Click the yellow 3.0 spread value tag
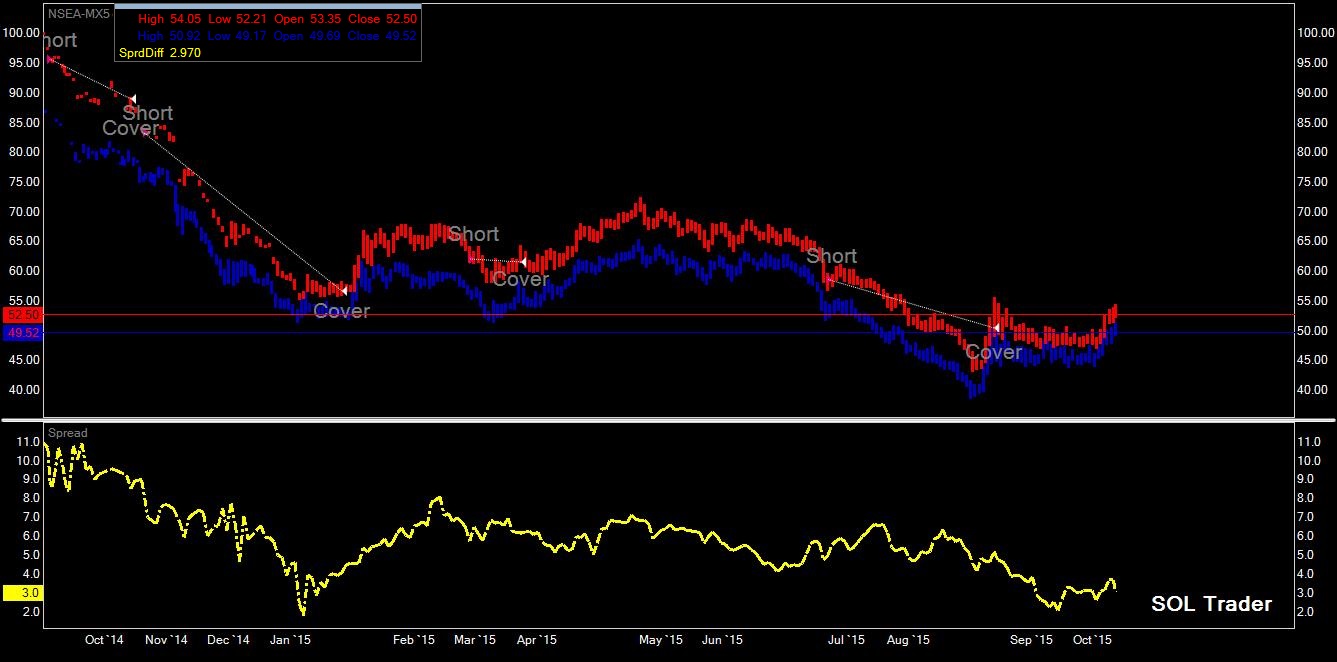This screenshot has width=1337, height=662. click(x=21, y=593)
